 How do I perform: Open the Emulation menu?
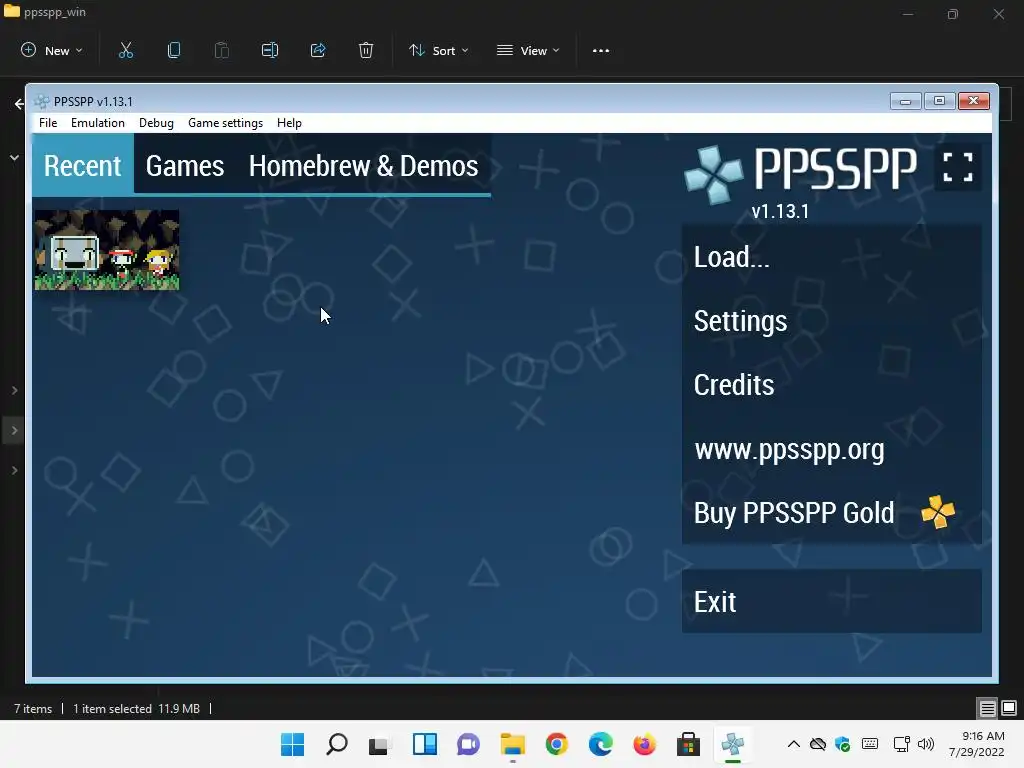tap(98, 123)
